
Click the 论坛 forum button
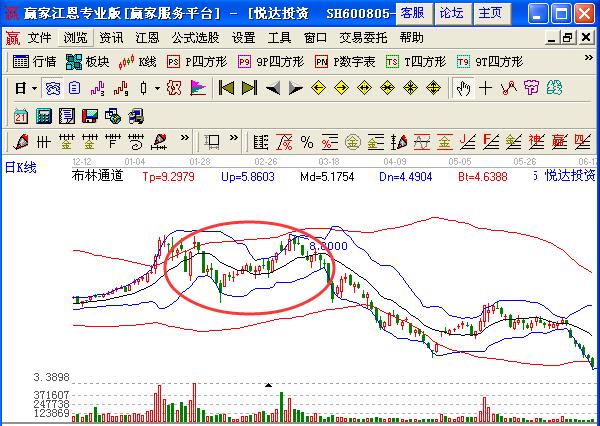coord(451,13)
